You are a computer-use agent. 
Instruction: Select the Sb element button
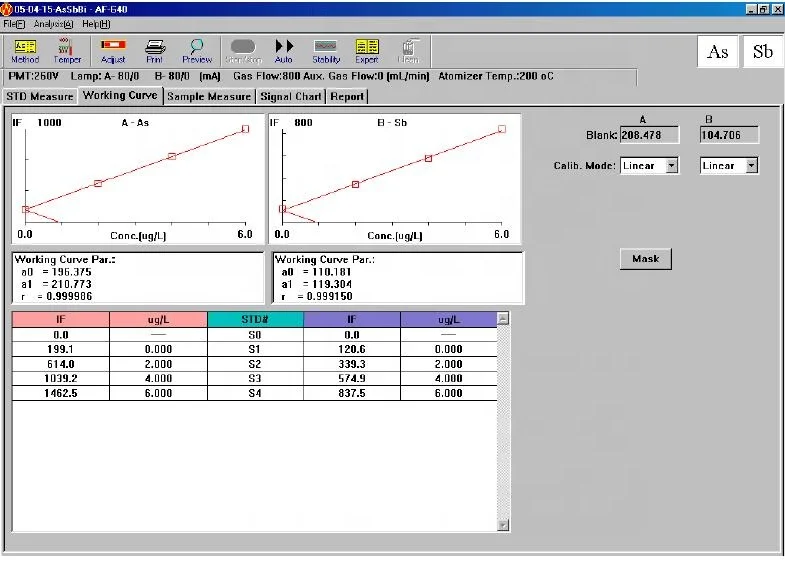coord(762,52)
